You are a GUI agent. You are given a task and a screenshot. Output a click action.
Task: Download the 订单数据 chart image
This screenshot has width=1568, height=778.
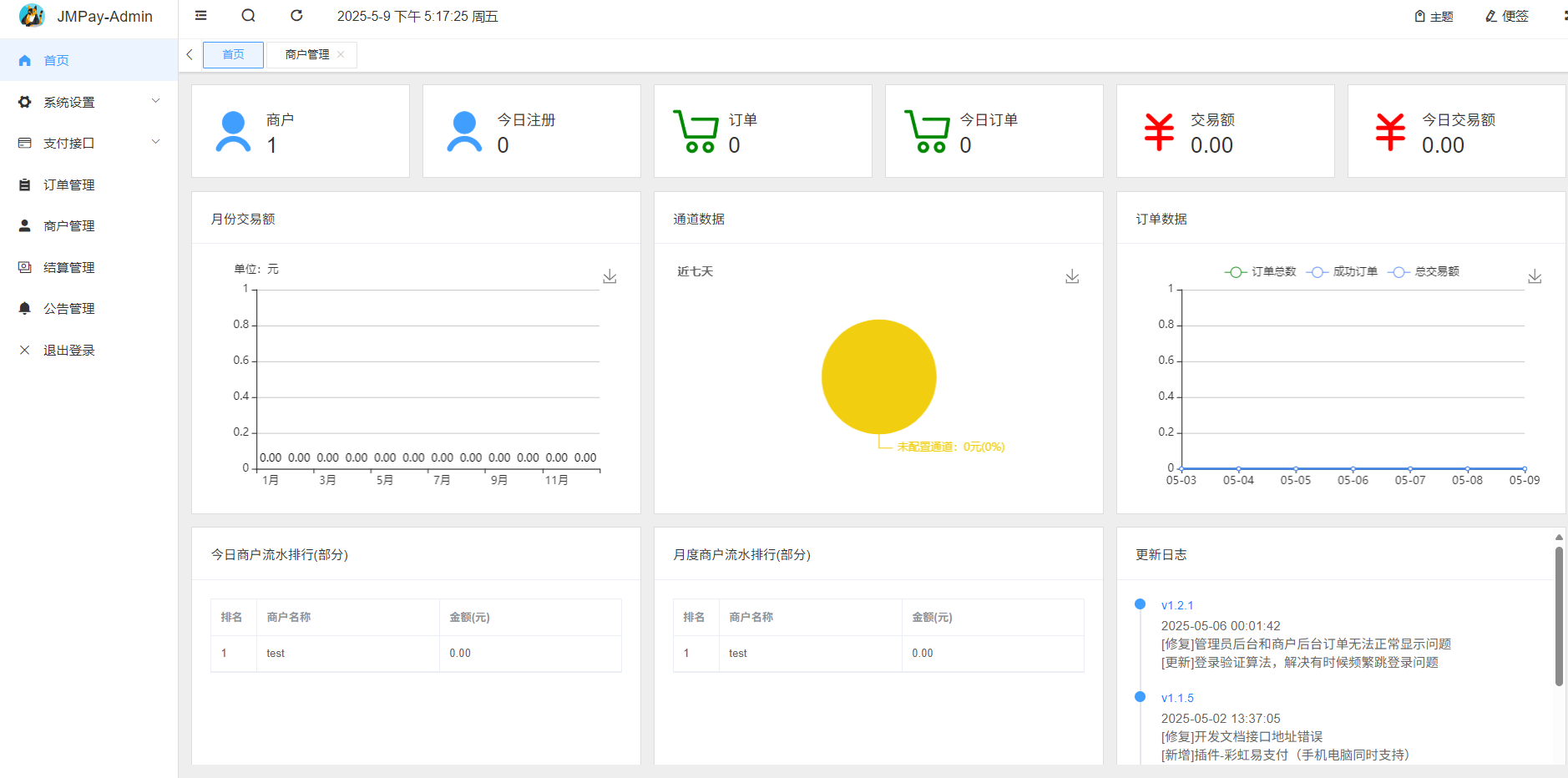(1534, 276)
